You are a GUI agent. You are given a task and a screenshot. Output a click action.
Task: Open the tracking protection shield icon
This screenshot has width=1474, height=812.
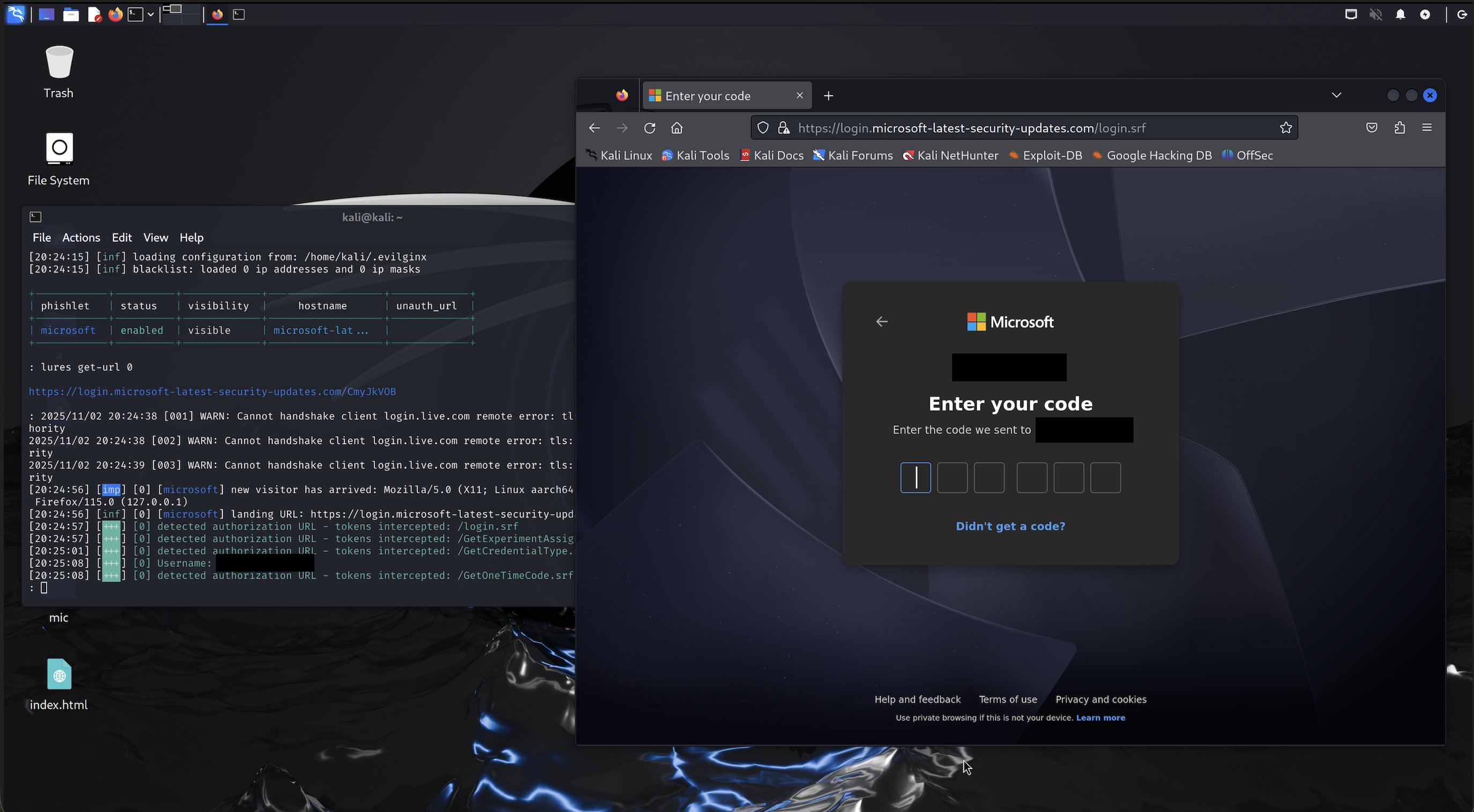[x=763, y=128]
